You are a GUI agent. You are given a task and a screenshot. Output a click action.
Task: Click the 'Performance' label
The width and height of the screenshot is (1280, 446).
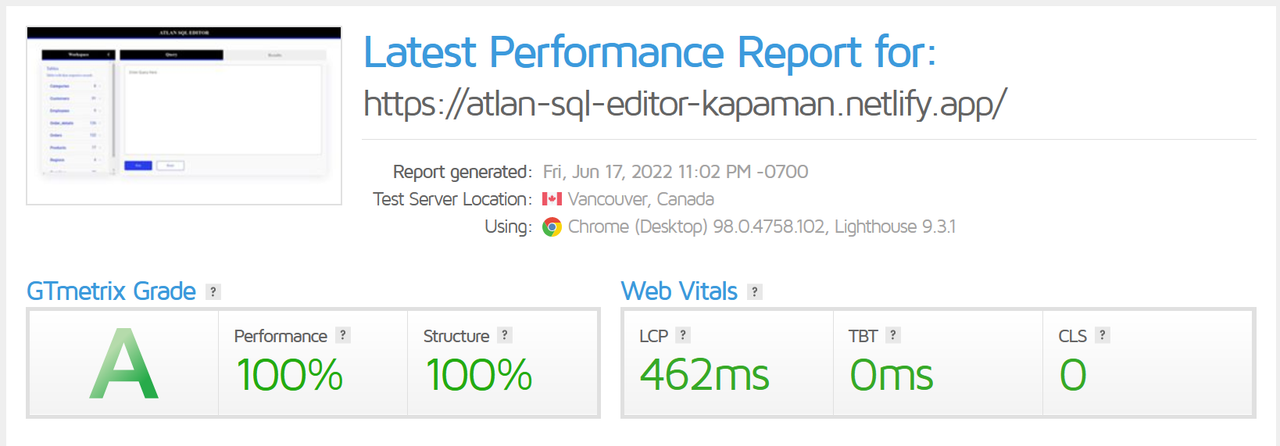(281, 336)
